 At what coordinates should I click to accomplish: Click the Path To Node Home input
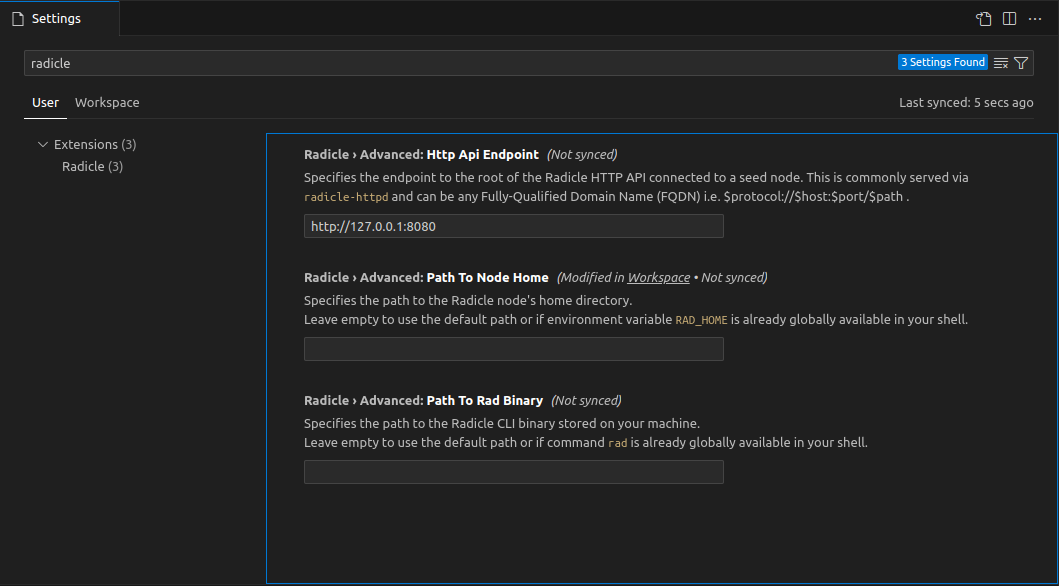[513, 349]
